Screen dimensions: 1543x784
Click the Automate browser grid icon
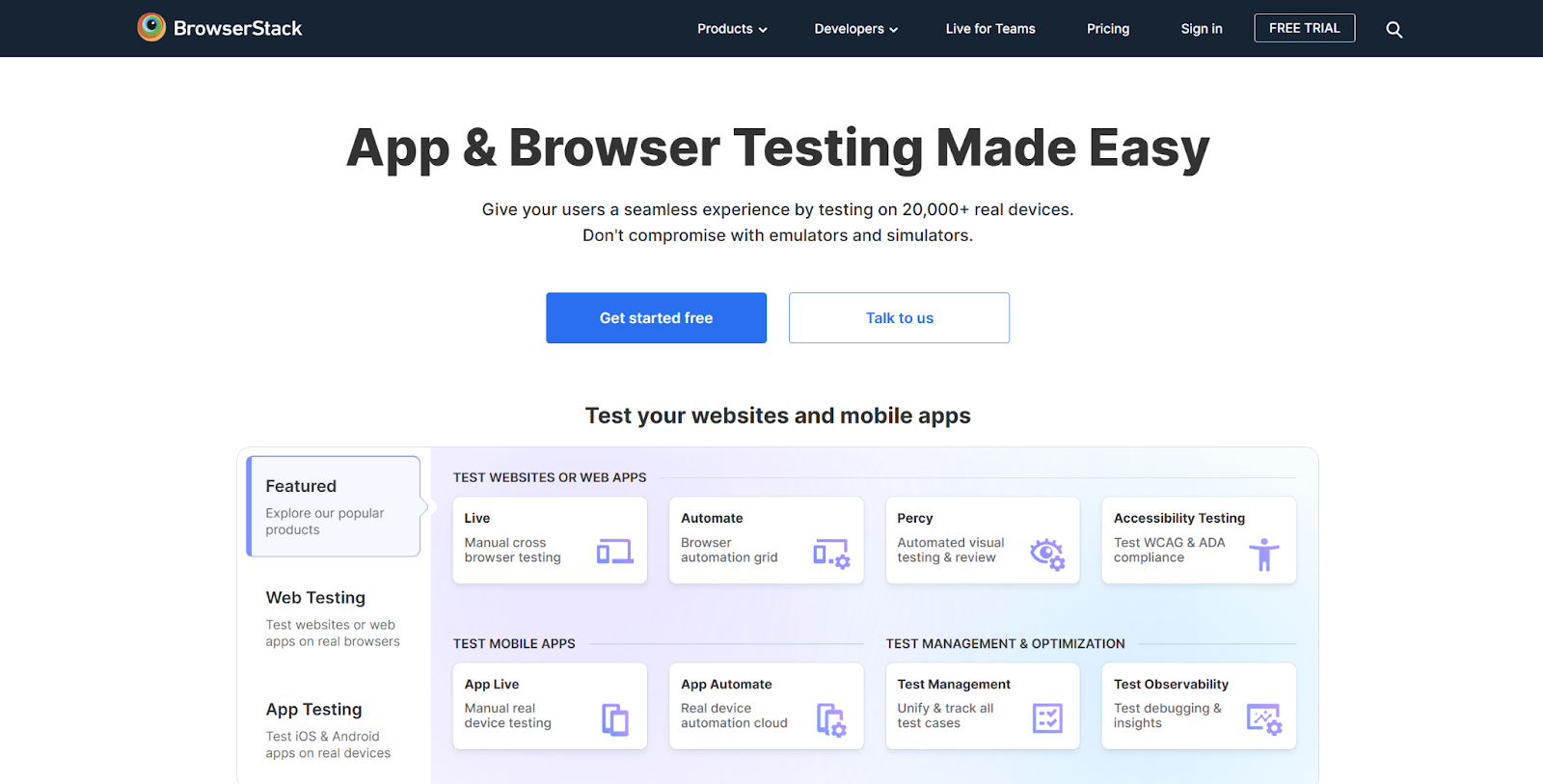[x=831, y=554]
